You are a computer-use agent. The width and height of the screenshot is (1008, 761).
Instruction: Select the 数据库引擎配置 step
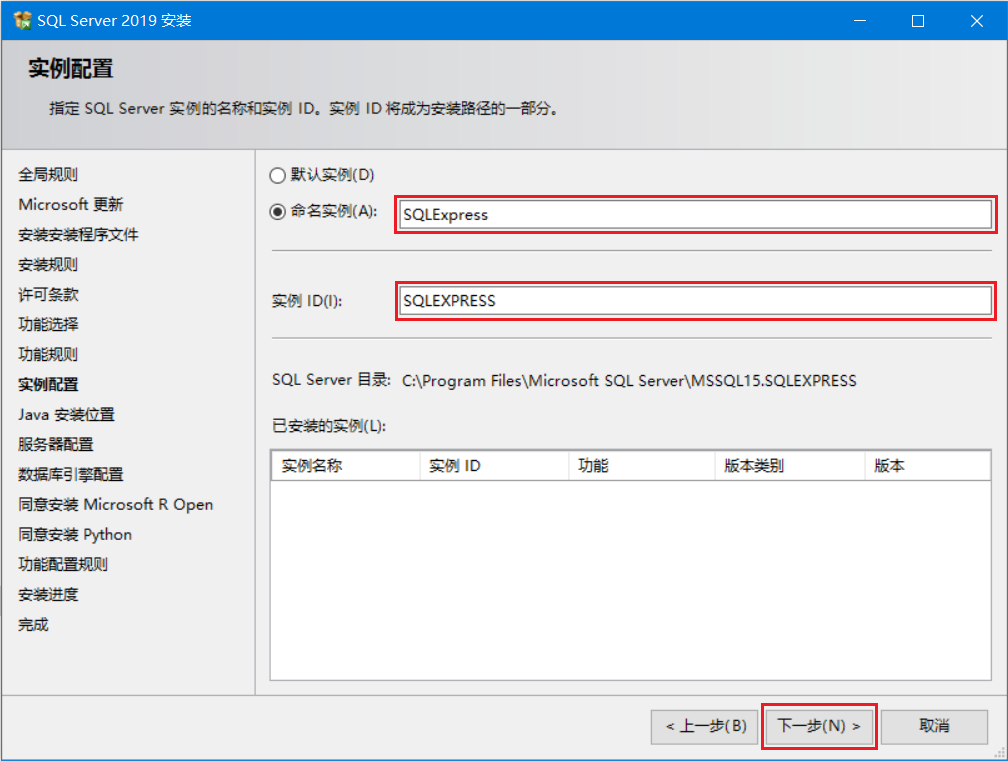[71, 475]
